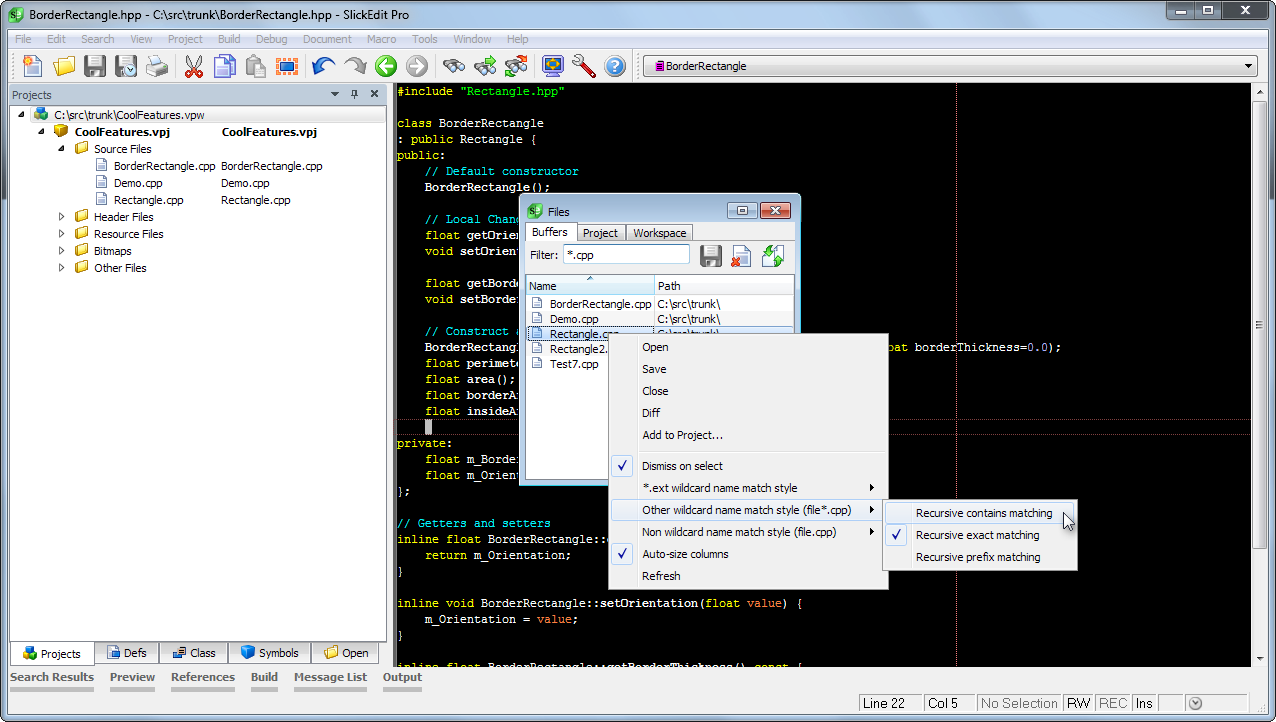This screenshot has height=722, width=1276.
Task: Toggle the REC recording indicator
Action: tap(1113, 703)
